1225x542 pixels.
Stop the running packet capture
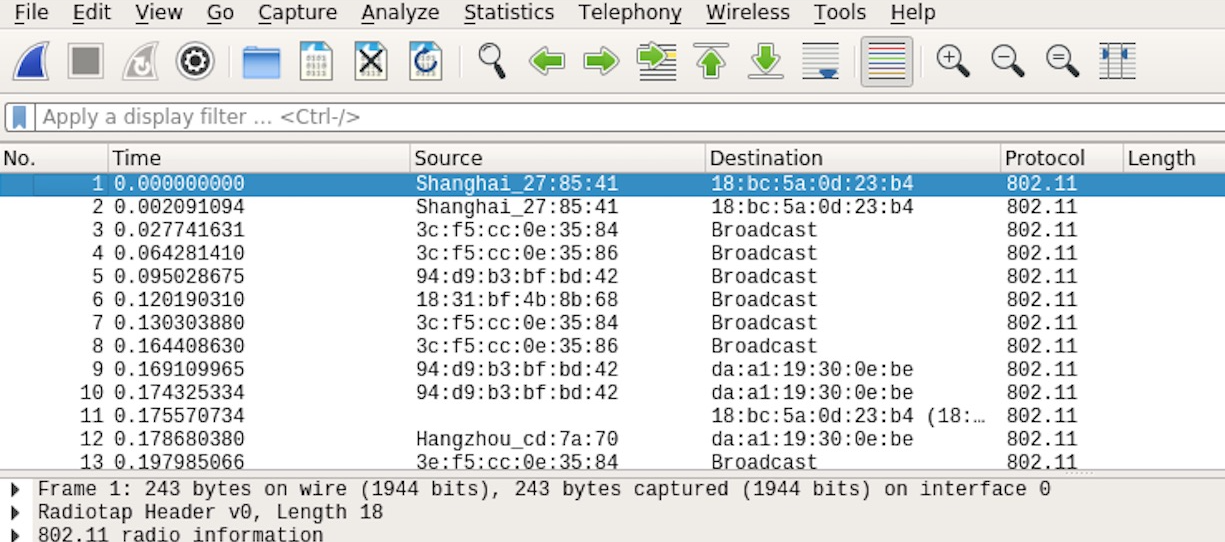(x=86, y=62)
